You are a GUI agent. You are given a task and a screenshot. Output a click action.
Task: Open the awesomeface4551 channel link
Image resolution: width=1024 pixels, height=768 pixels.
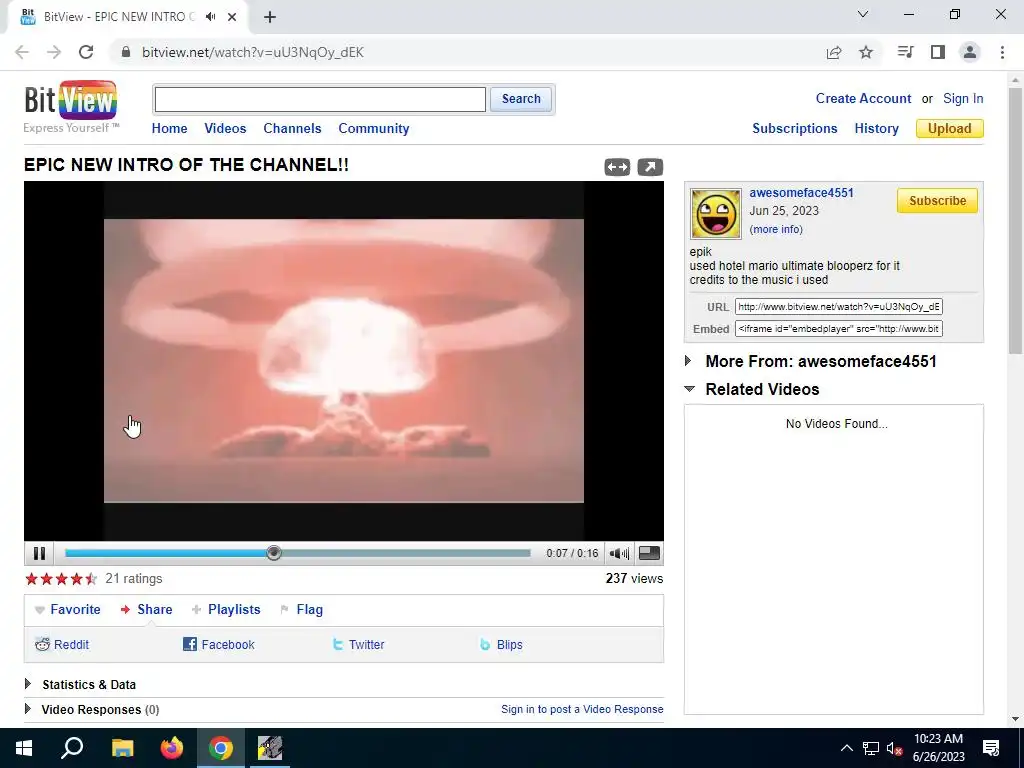coord(801,193)
